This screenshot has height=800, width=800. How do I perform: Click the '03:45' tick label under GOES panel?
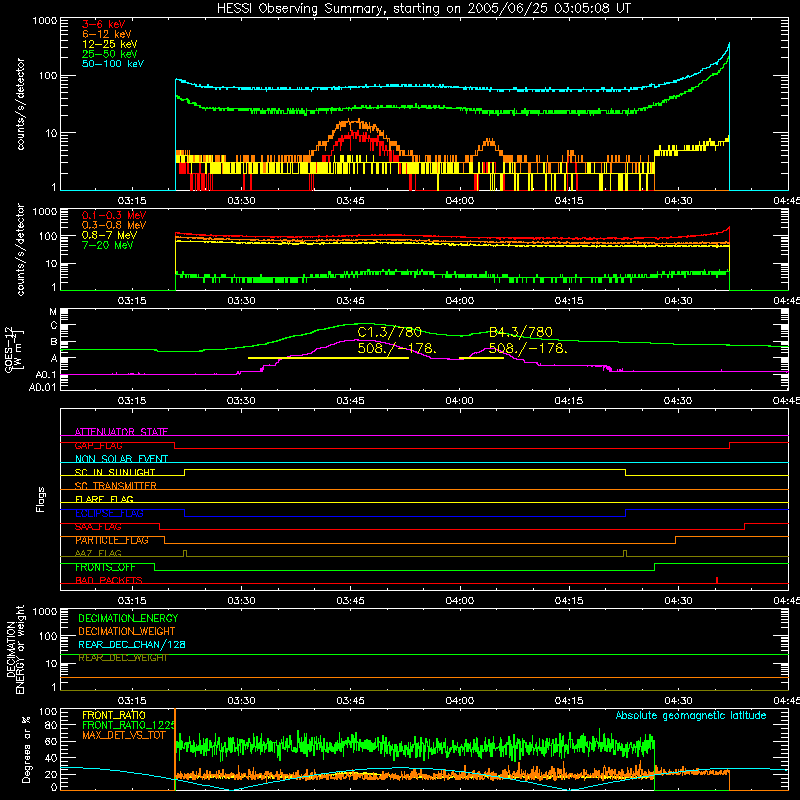point(351,401)
